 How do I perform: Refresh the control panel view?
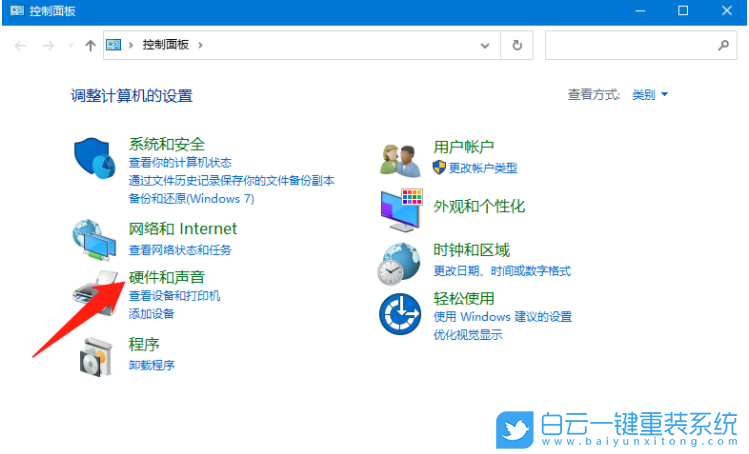[x=517, y=45]
